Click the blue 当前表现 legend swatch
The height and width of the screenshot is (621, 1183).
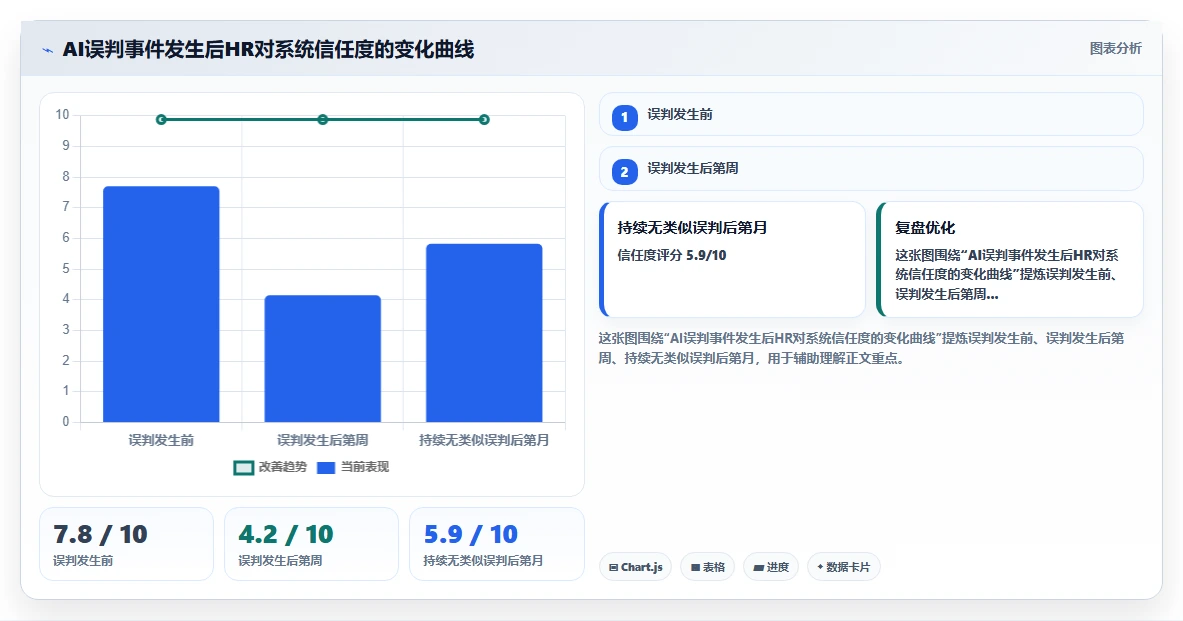pyautogui.click(x=326, y=468)
